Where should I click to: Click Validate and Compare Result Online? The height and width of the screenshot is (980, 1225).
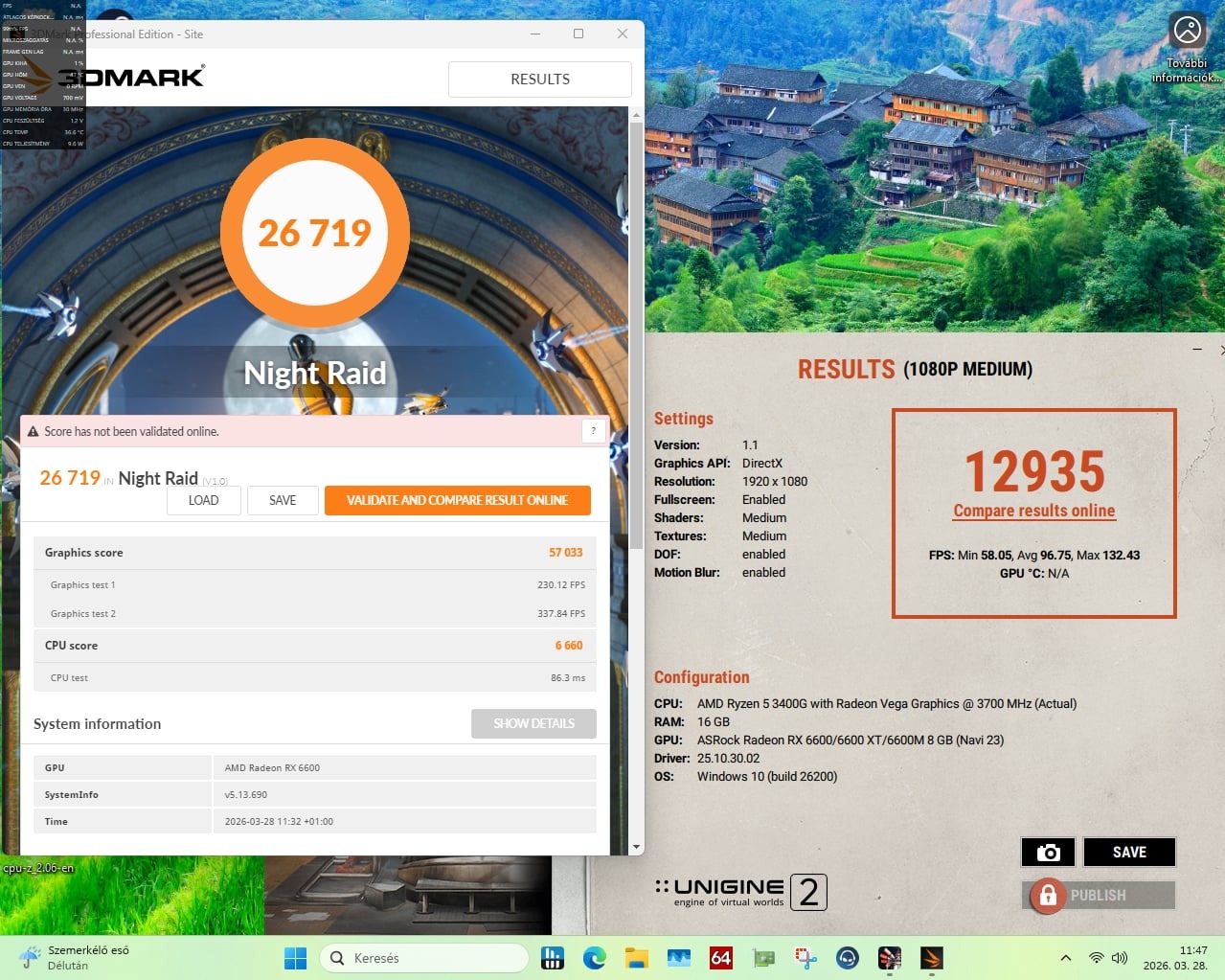point(457,500)
